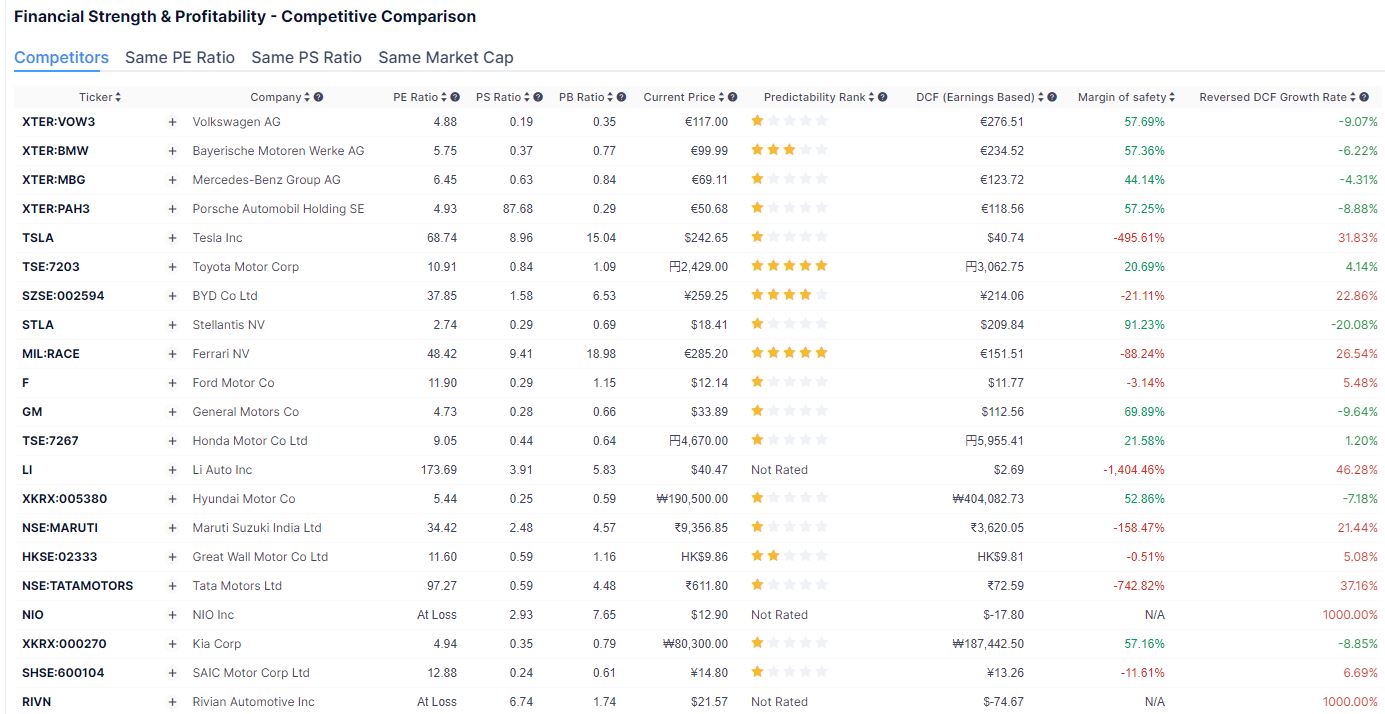Viewport: 1385px width, 714px height.
Task: Click the plus icon beside Volkswagen AG
Action: coord(172,122)
